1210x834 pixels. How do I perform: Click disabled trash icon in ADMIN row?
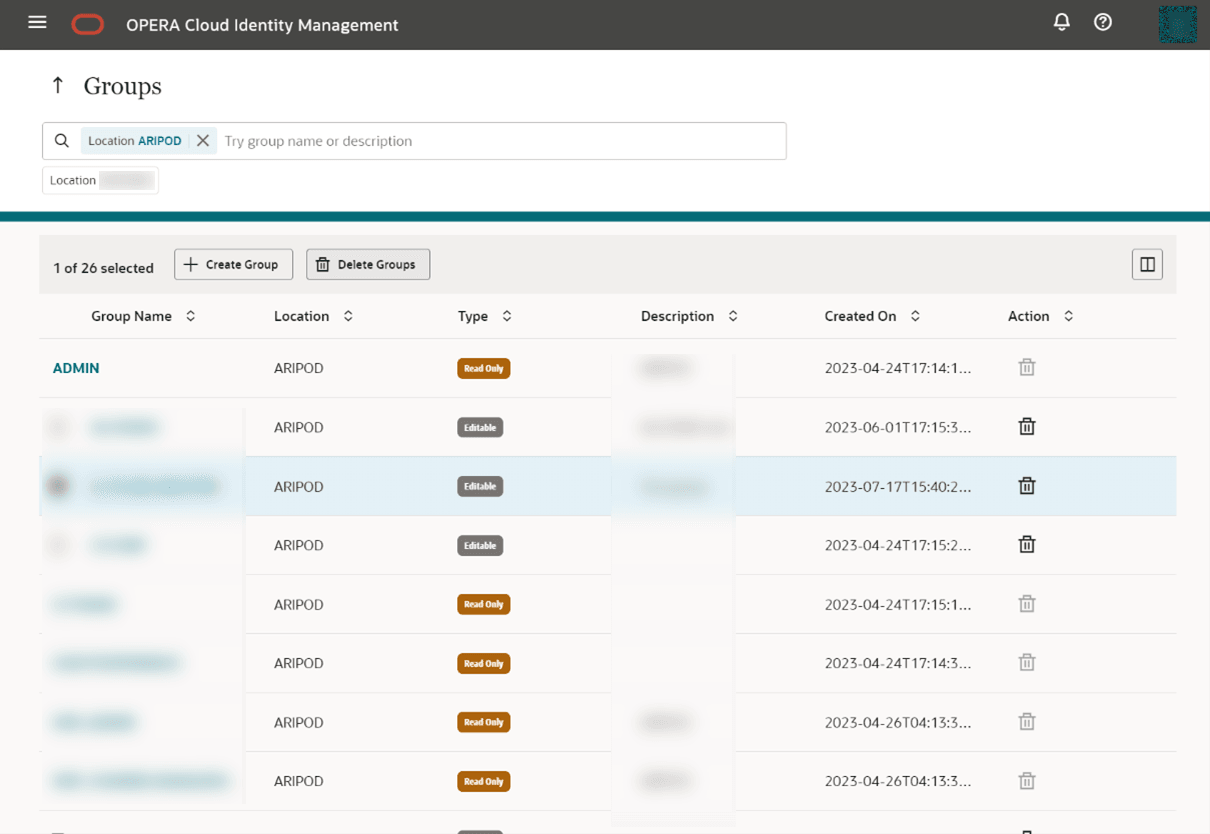click(x=1027, y=367)
